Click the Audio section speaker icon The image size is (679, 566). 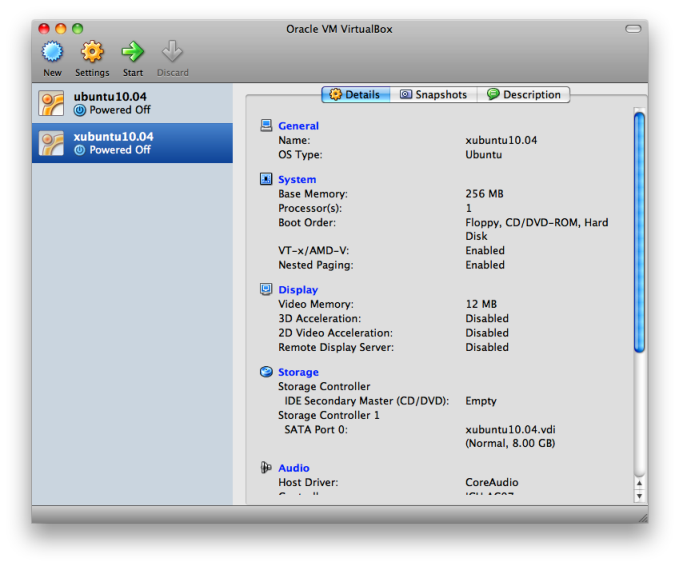pos(266,468)
